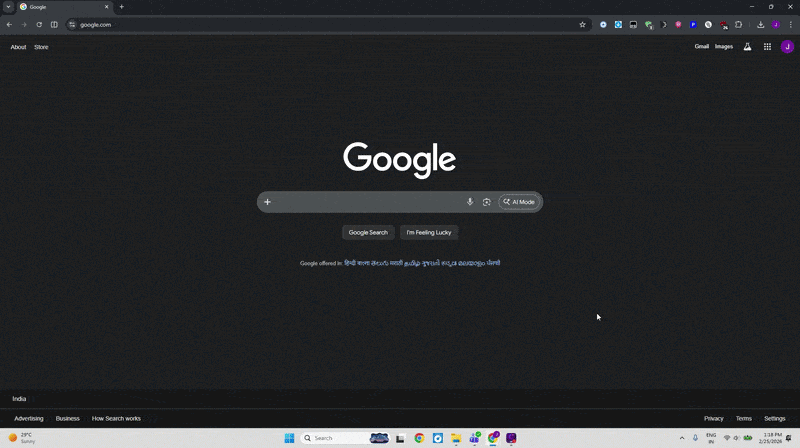This screenshot has height=448, width=800.
Task: Open How Search works link
Action: point(116,418)
